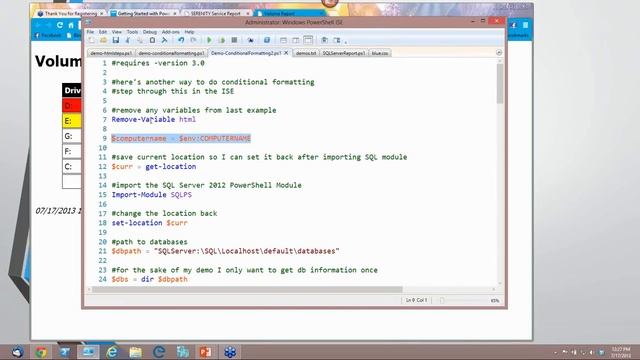Viewport: 640px width, 360px height.
Task: Click set-location $curr on line 18
Action: pos(149,223)
